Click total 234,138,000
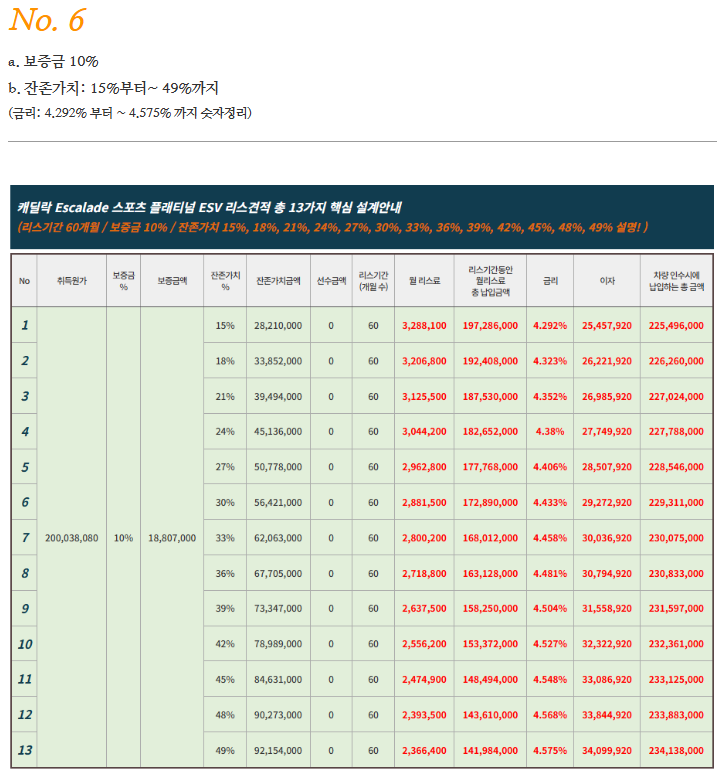718x776 pixels. (676, 751)
